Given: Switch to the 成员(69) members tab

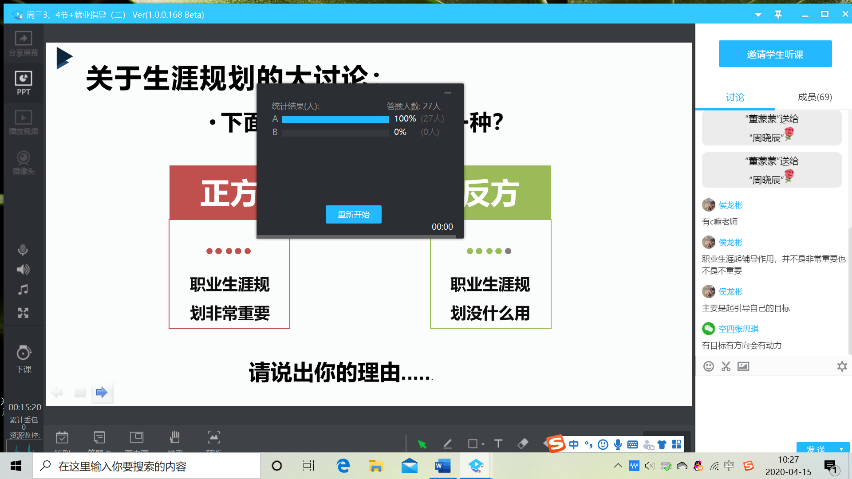Looking at the screenshot, I should click(x=814, y=97).
